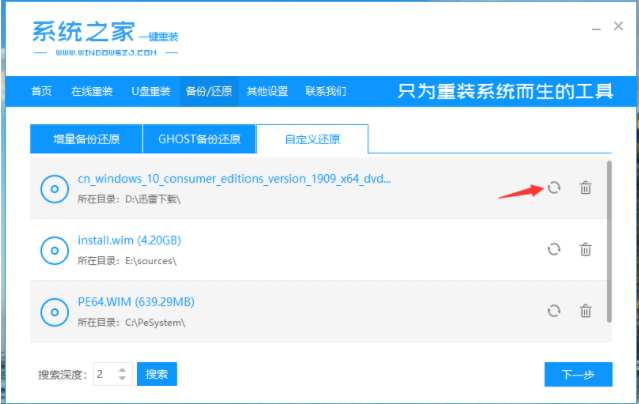639x404 pixels.
Task: Increase search depth with up arrow
Action: (123, 369)
